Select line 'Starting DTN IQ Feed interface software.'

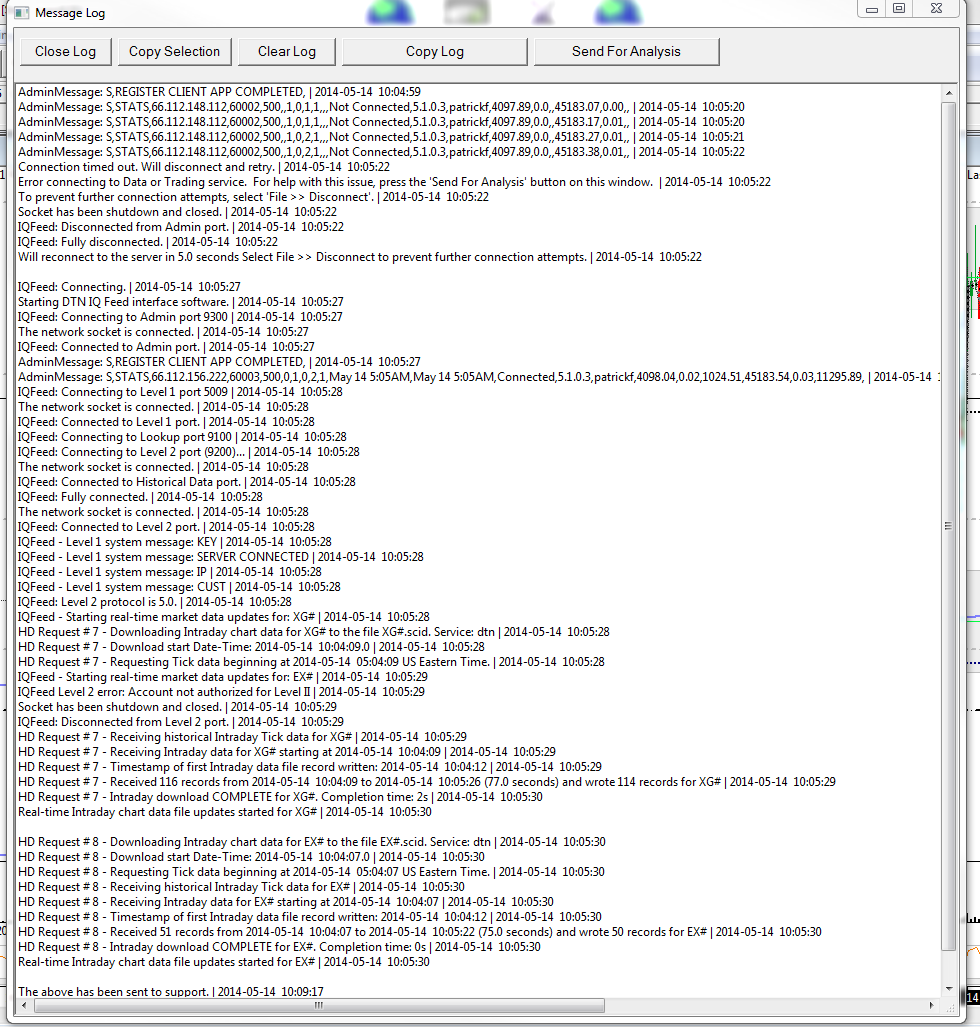pos(181,302)
